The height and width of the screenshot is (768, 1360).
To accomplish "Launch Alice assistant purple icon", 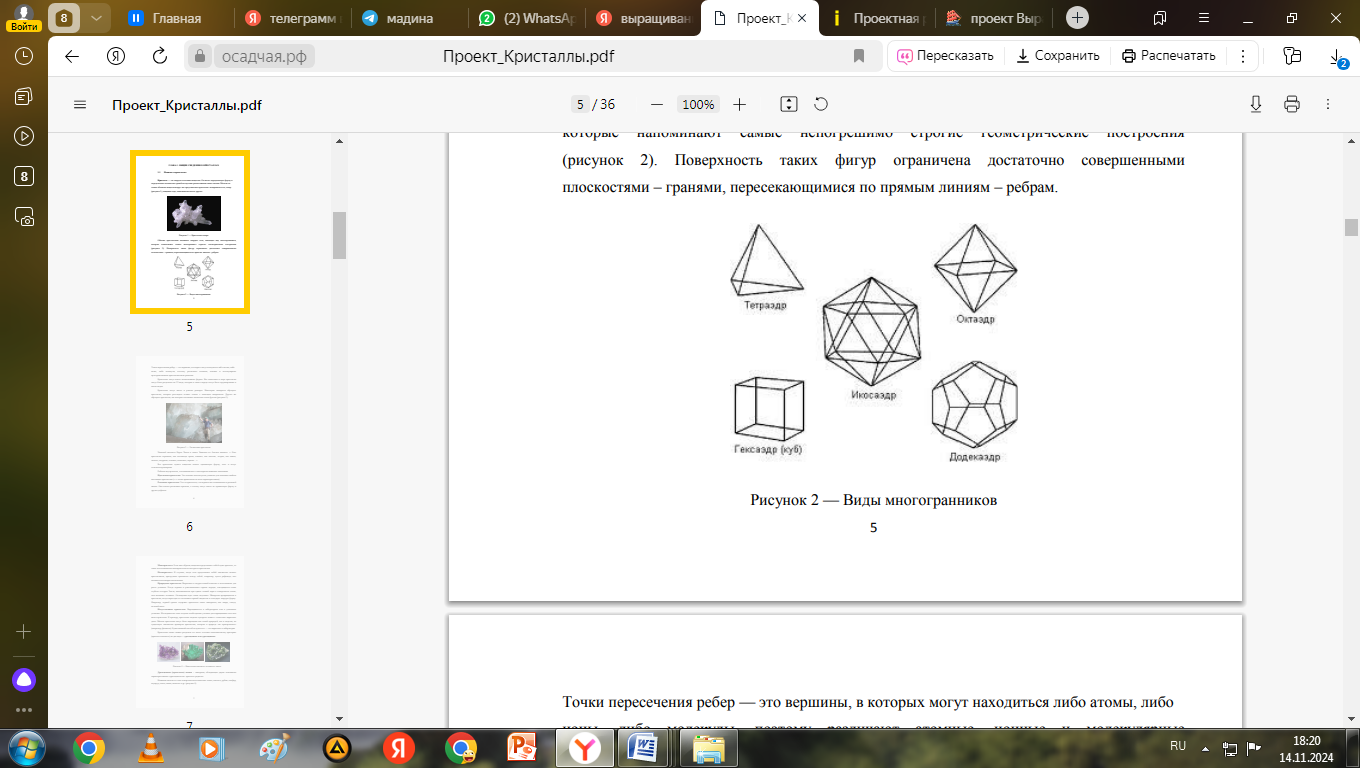I will [24, 680].
